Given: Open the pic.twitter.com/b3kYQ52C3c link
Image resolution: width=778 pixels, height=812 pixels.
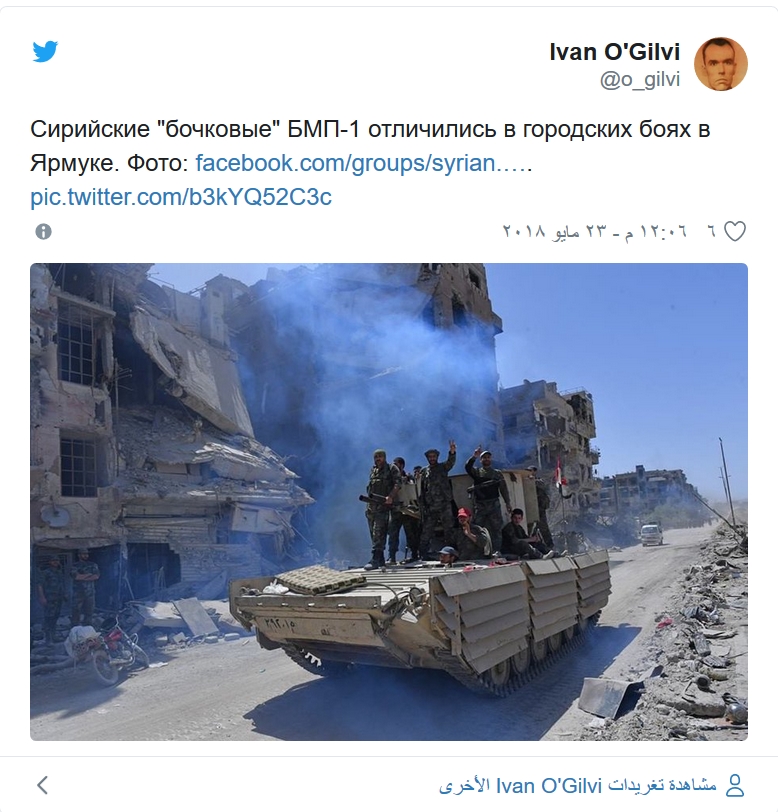Looking at the screenshot, I should click(x=181, y=197).
